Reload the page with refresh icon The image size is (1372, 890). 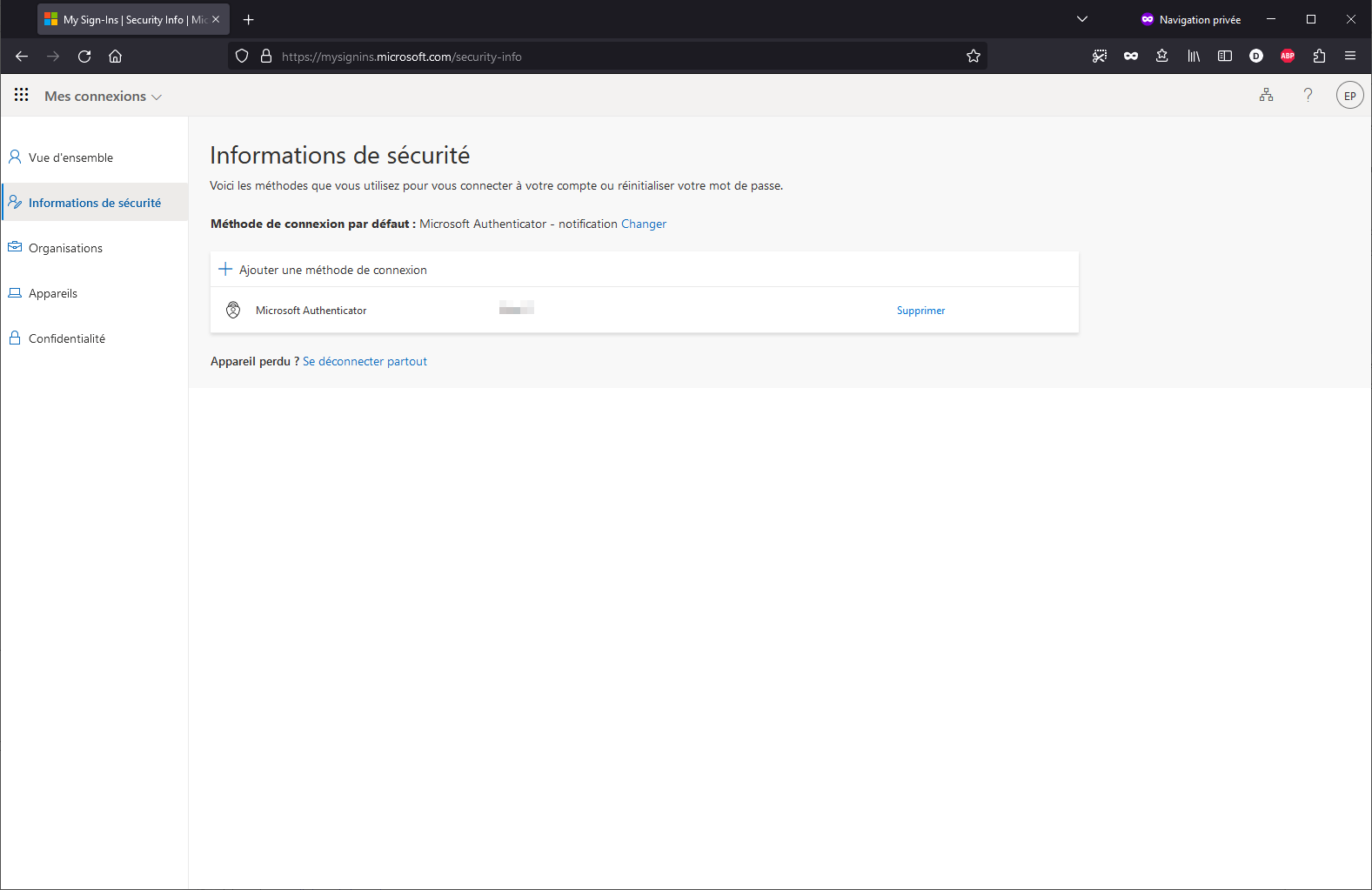(x=84, y=57)
